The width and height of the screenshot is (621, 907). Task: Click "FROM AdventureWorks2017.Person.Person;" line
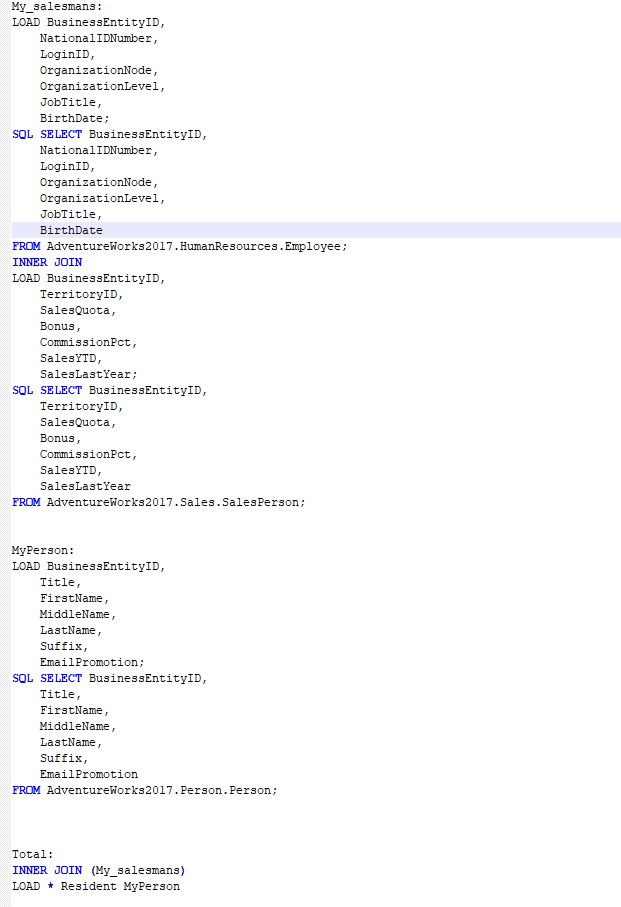(145, 791)
